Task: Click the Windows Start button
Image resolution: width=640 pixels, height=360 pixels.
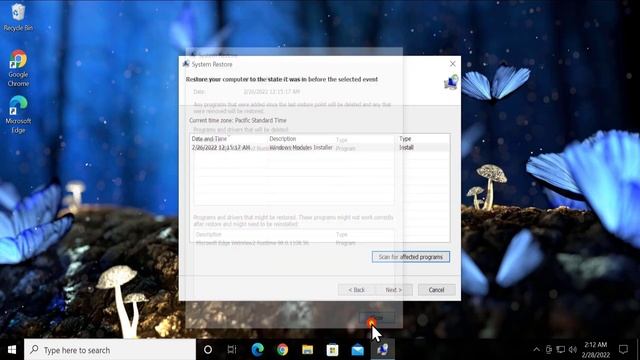Action: tap(12, 350)
